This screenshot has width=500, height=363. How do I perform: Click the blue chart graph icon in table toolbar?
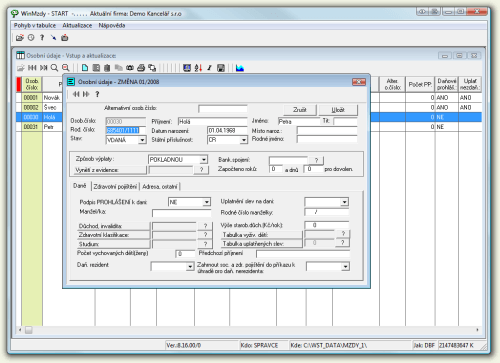click(x=240, y=68)
